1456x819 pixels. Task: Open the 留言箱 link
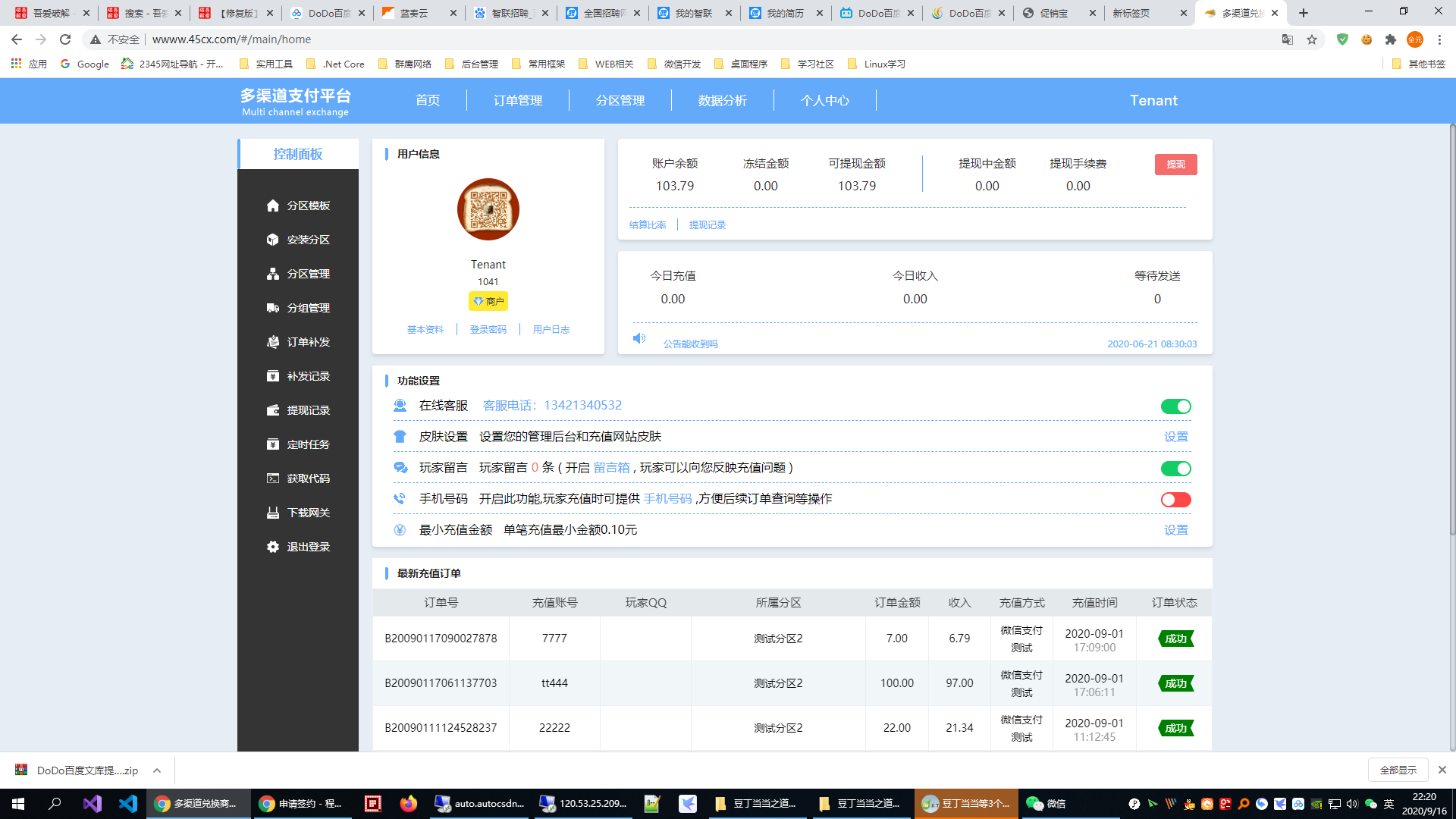[x=611, y=468]
